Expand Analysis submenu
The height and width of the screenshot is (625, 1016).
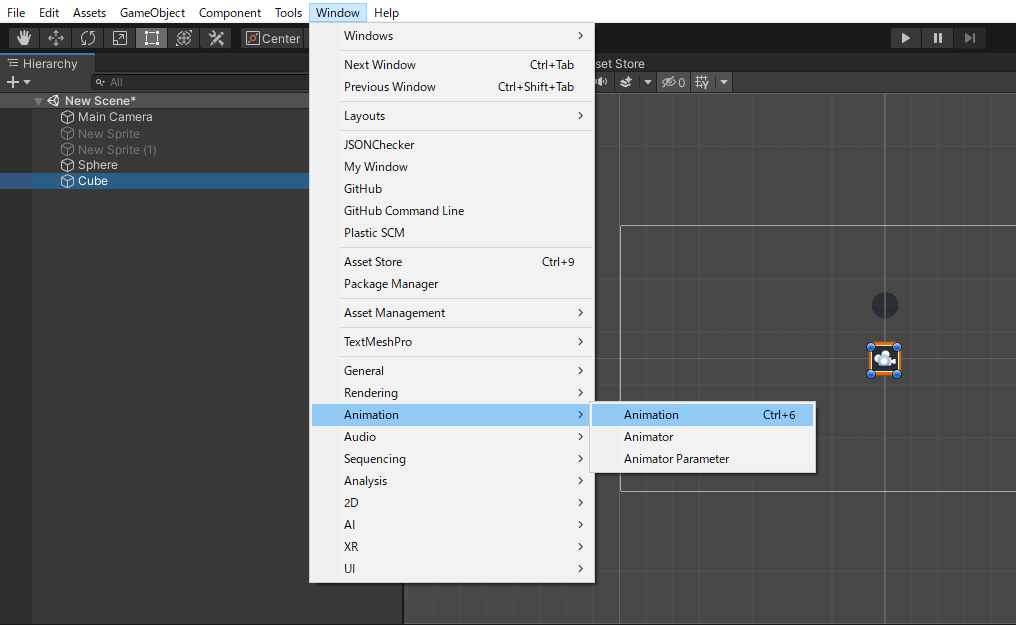coord(452,481)
